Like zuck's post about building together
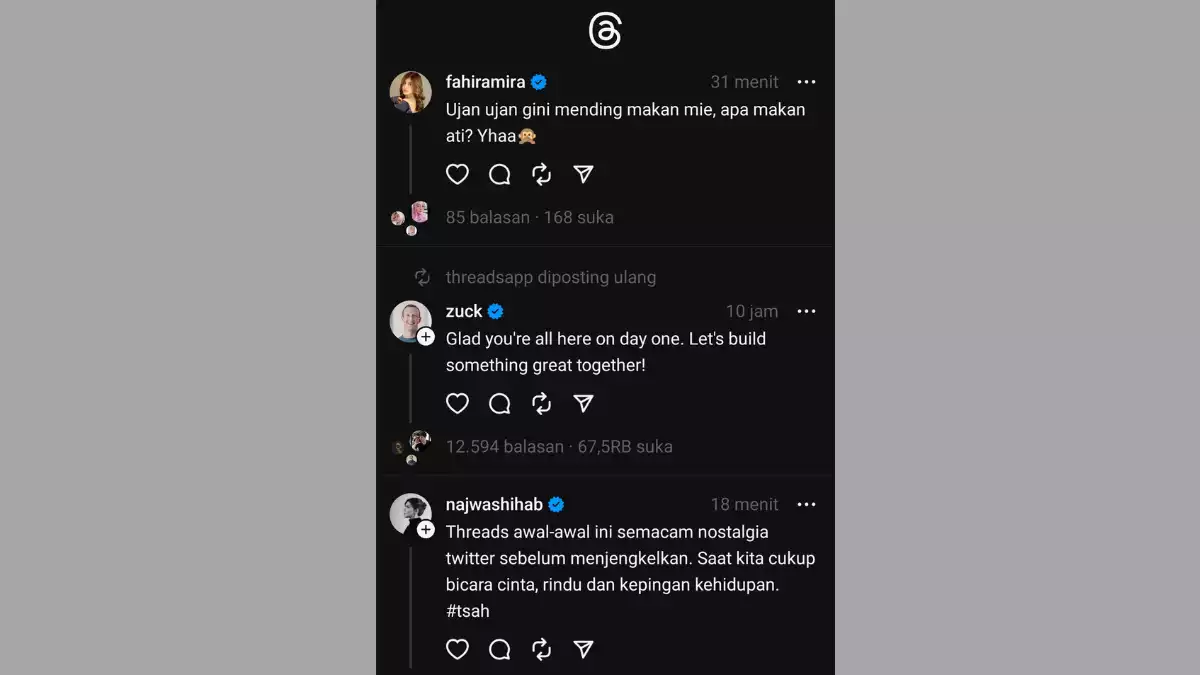The width and height of the screenshot is (1200, 675). coord(457,404)
